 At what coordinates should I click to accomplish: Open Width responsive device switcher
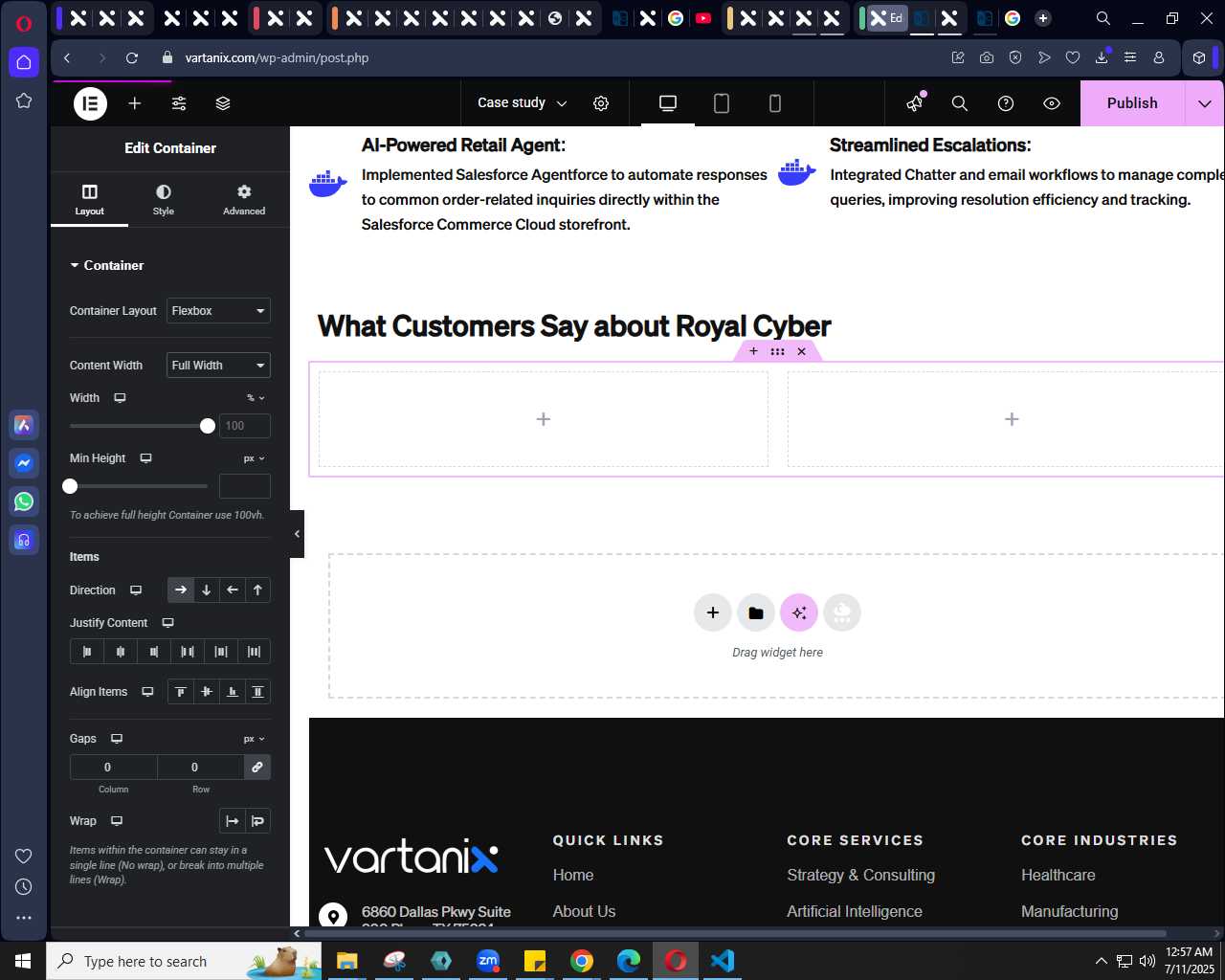point(120,398)
